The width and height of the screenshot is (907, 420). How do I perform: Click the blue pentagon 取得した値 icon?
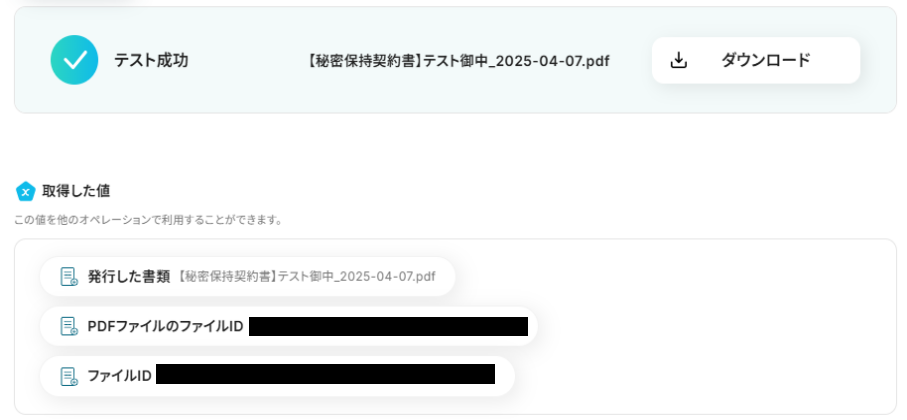click(x=25, y=191)
